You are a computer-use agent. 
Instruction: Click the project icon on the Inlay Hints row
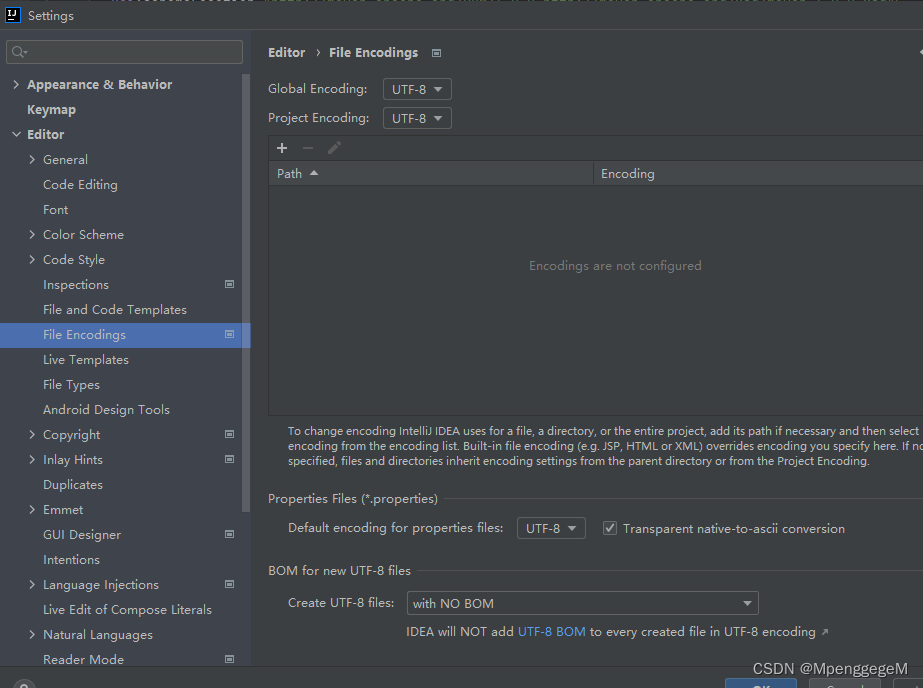point(230,459)
